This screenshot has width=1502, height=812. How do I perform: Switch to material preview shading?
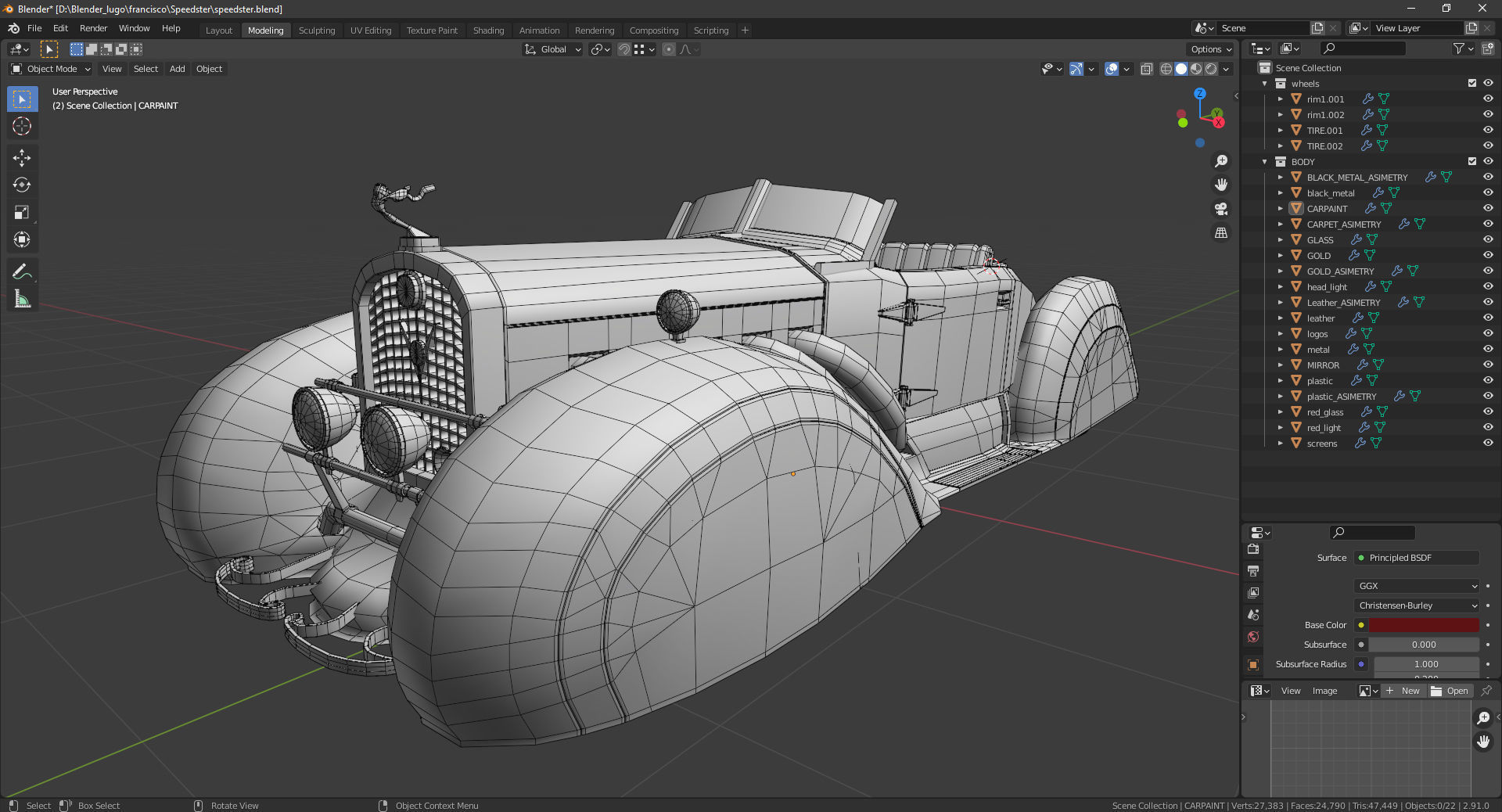pyautogui.click(x=1196, y=69)
